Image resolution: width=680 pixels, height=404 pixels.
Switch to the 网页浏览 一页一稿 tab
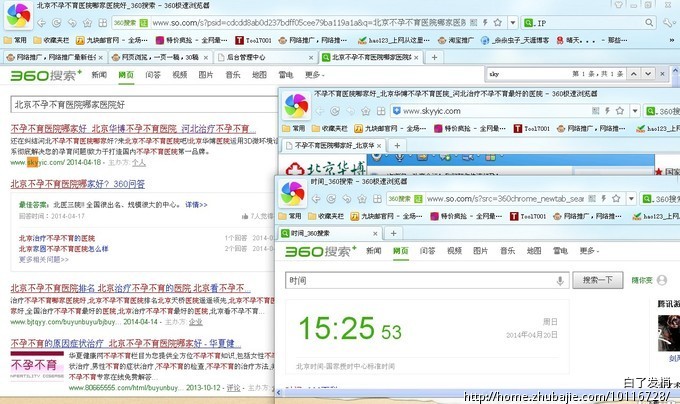[160, 57]
